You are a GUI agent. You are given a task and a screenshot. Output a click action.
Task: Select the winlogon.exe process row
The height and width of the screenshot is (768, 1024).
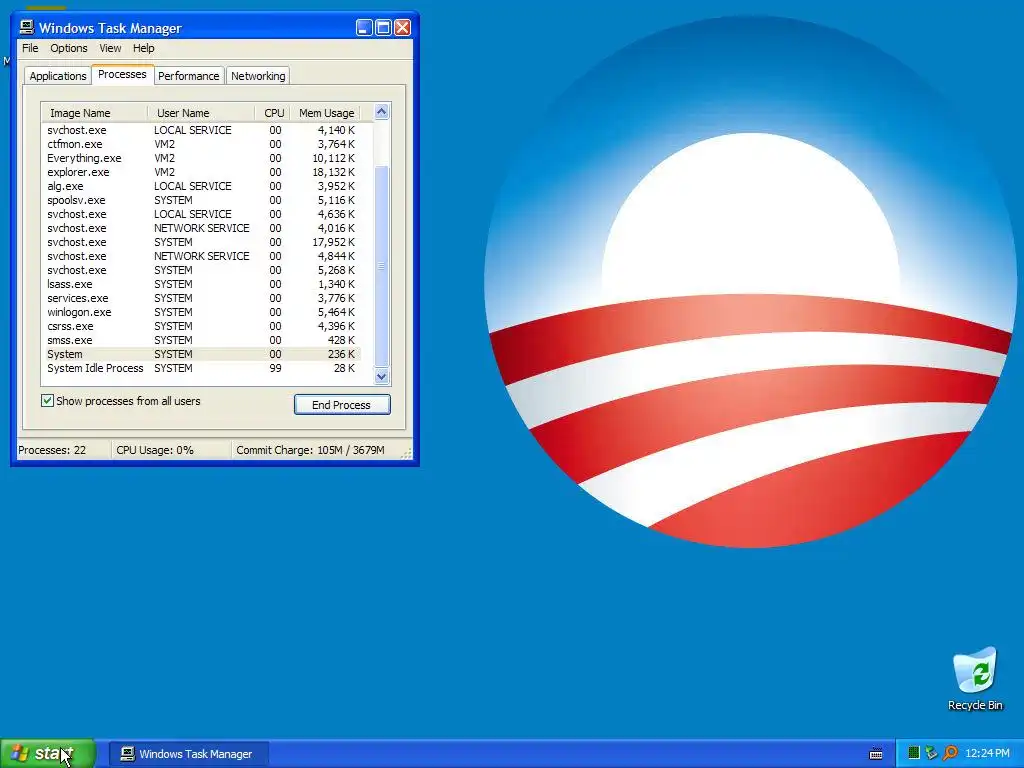pyautogui.click(x=201, y=312)
